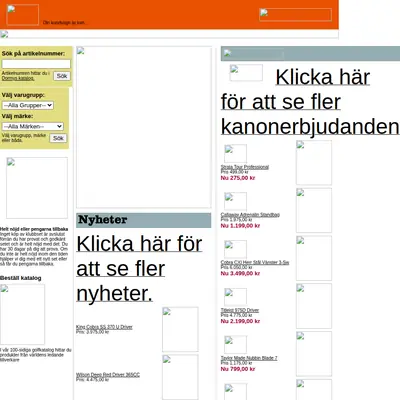Click the 'Nu 1.199,00 kr' price
Screen dimensions: 400x400
[x=240, y=226]
